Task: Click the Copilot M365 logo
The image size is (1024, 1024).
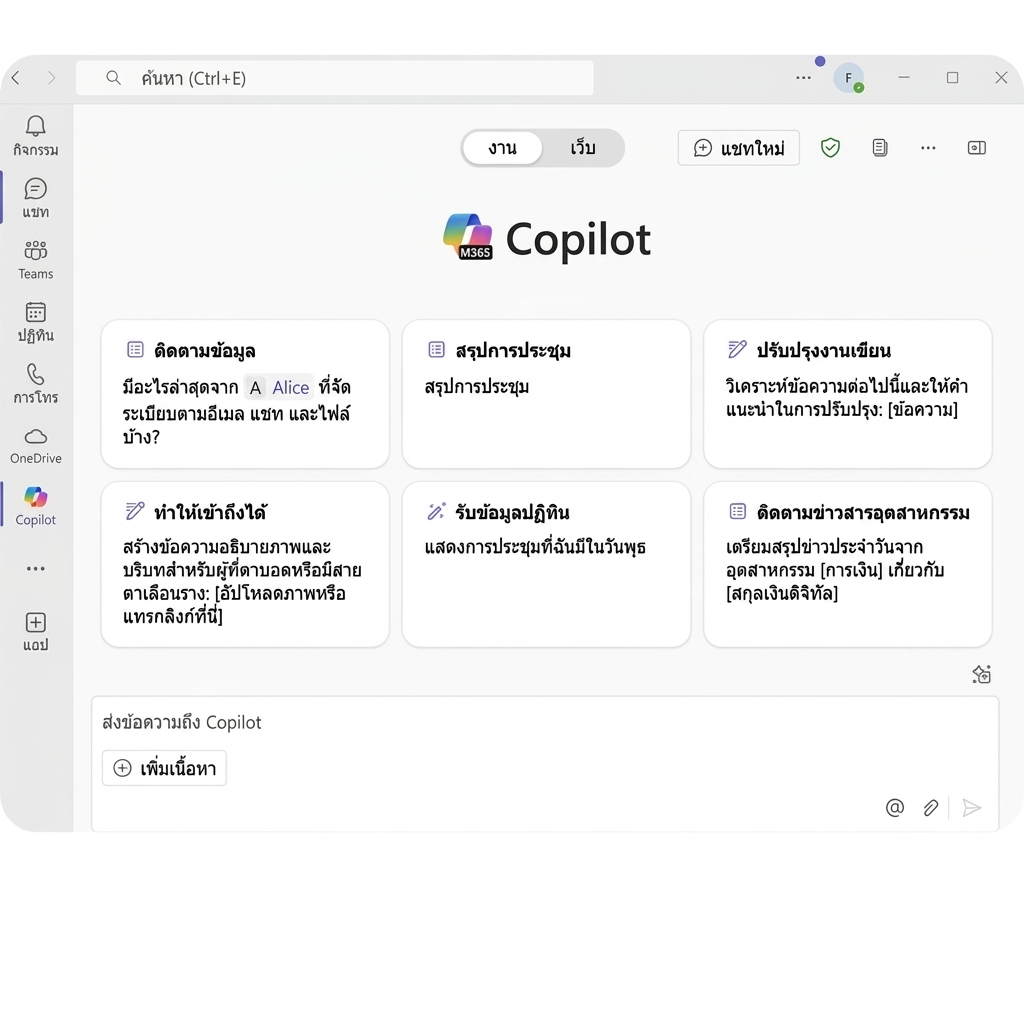Action: pyautogui.click(x=468, y=236)
